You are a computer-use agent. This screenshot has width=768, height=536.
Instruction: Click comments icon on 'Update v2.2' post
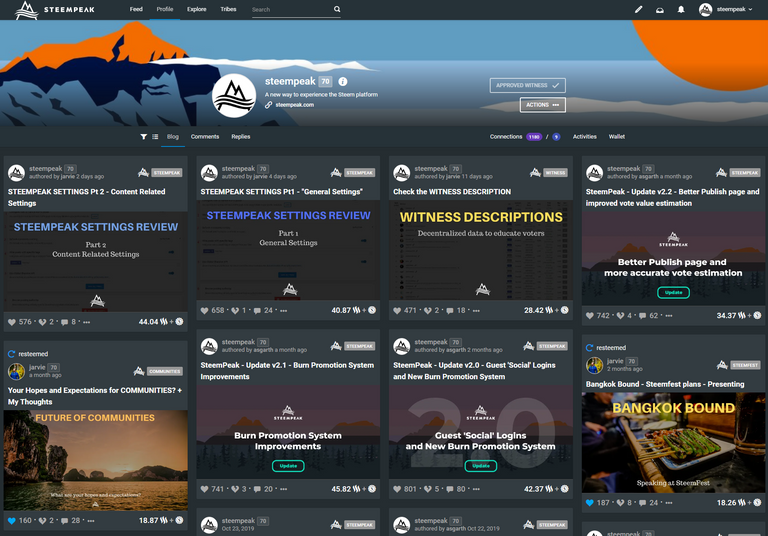coord(643,316)
